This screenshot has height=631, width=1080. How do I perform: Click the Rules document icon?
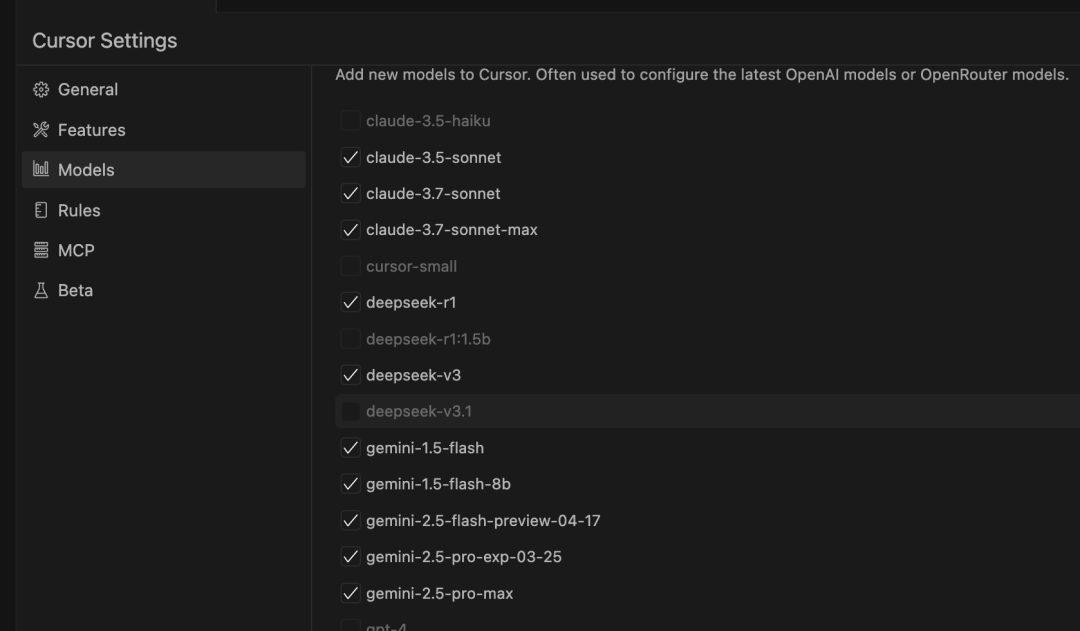(x=41, y=210)
